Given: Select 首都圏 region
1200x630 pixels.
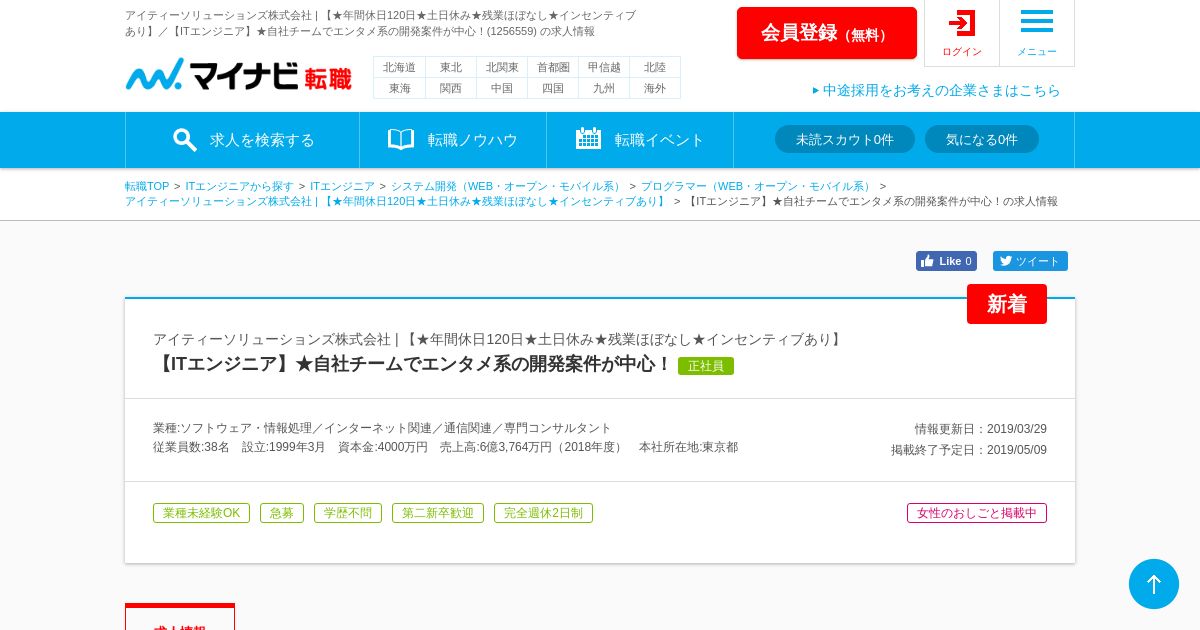Looking at the screenshot, I should tap(553, 67).
